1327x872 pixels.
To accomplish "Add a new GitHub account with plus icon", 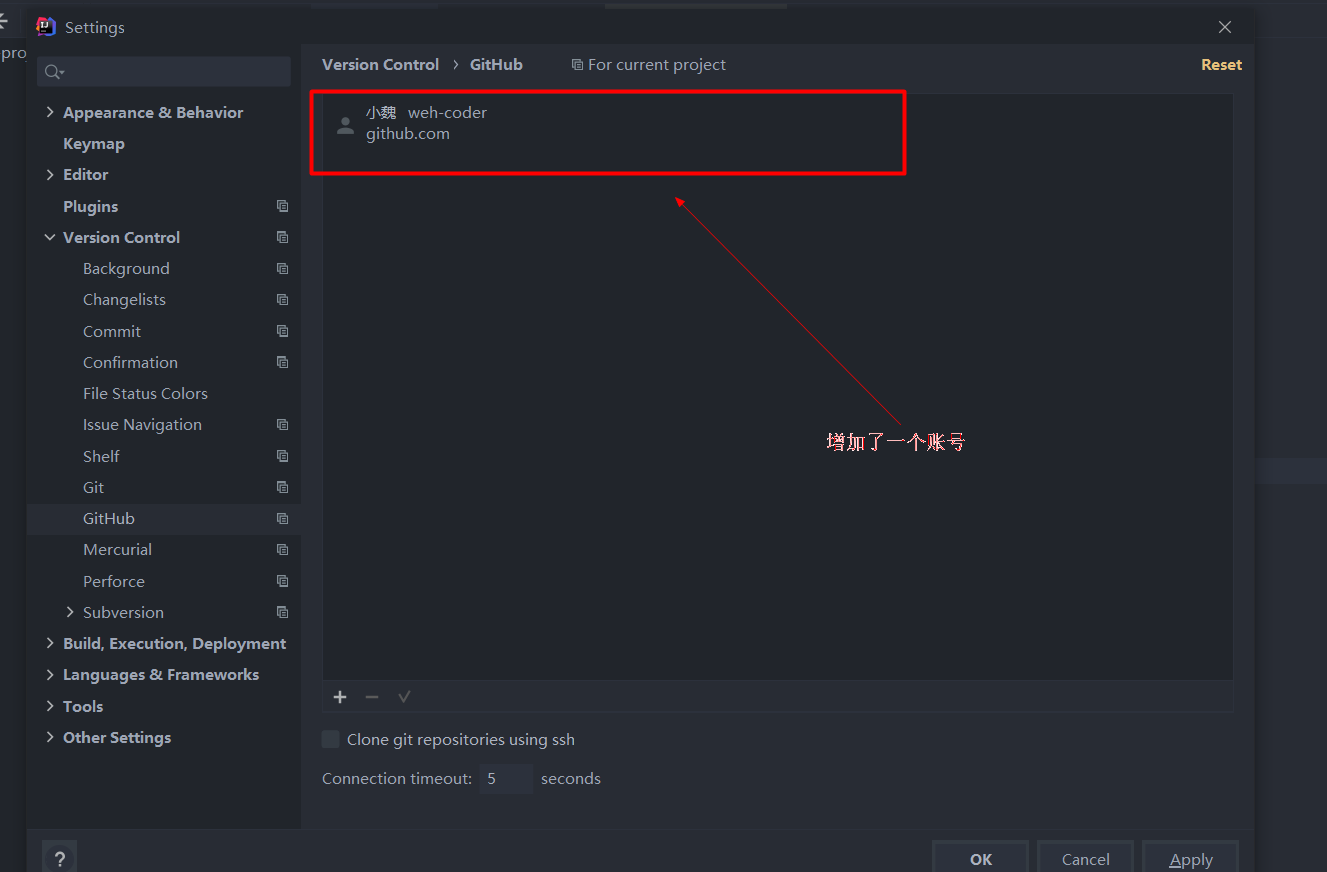I will point(340,697).
